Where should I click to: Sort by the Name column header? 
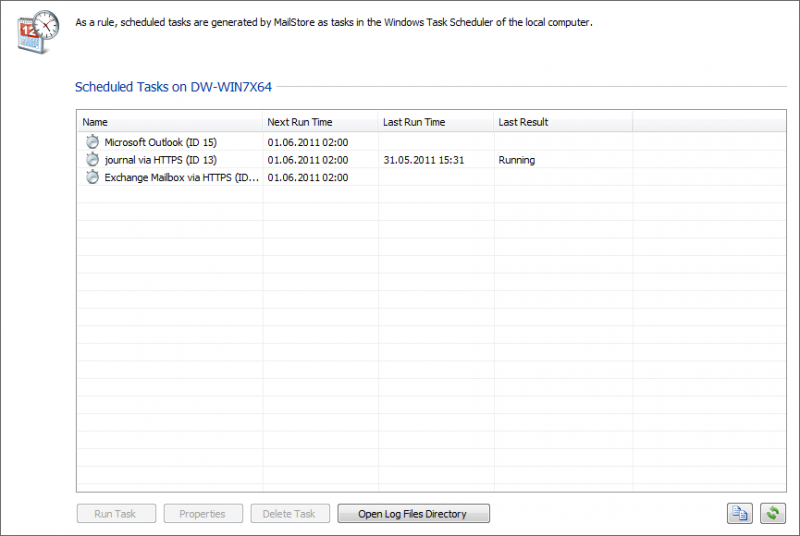click(x=170, y=122)
